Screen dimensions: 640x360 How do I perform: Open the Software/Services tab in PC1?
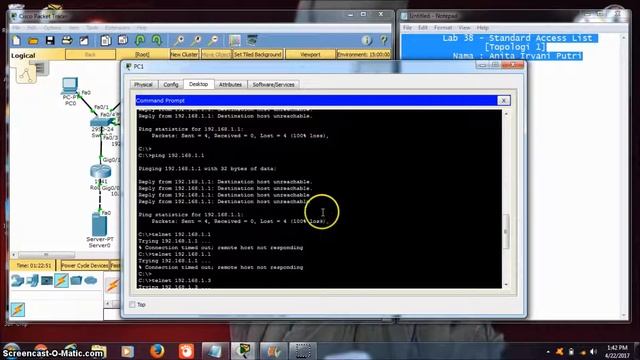(273, 84)
